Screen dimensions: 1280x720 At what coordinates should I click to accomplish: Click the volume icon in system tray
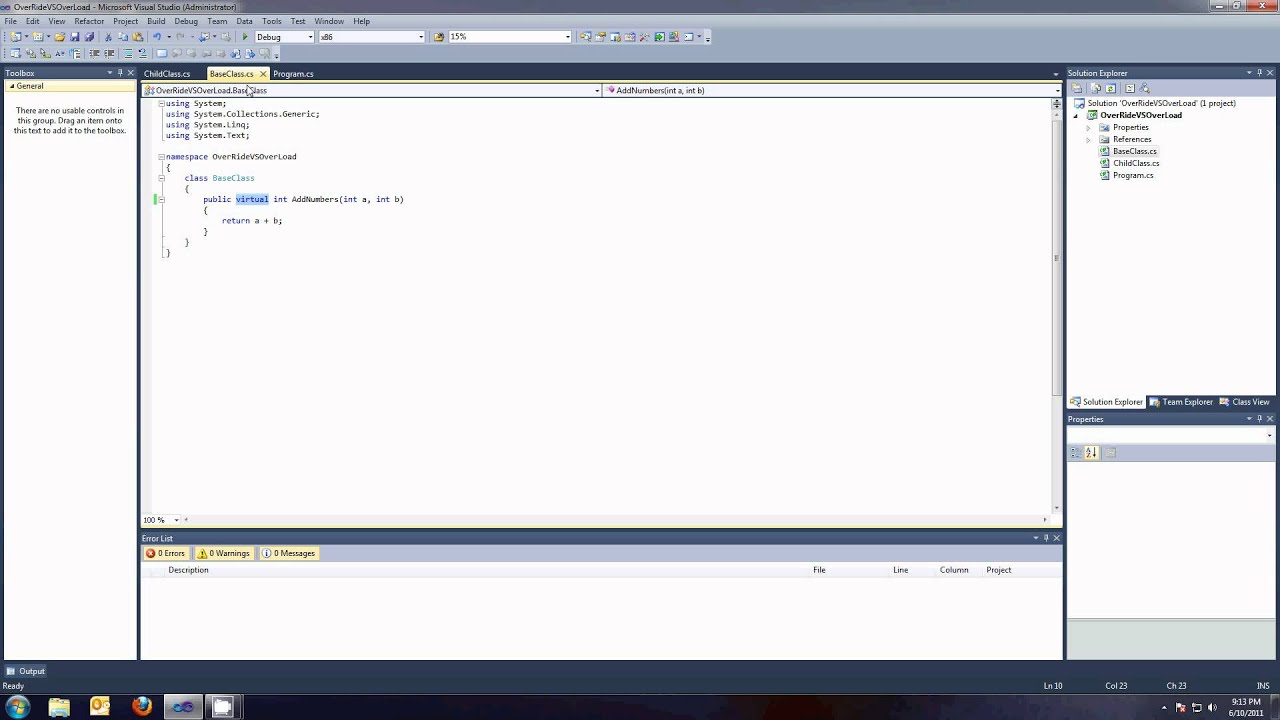[1211, 708]
